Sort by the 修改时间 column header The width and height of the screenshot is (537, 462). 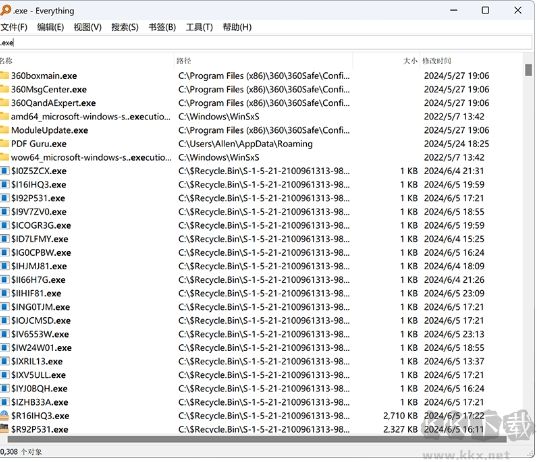437,61
